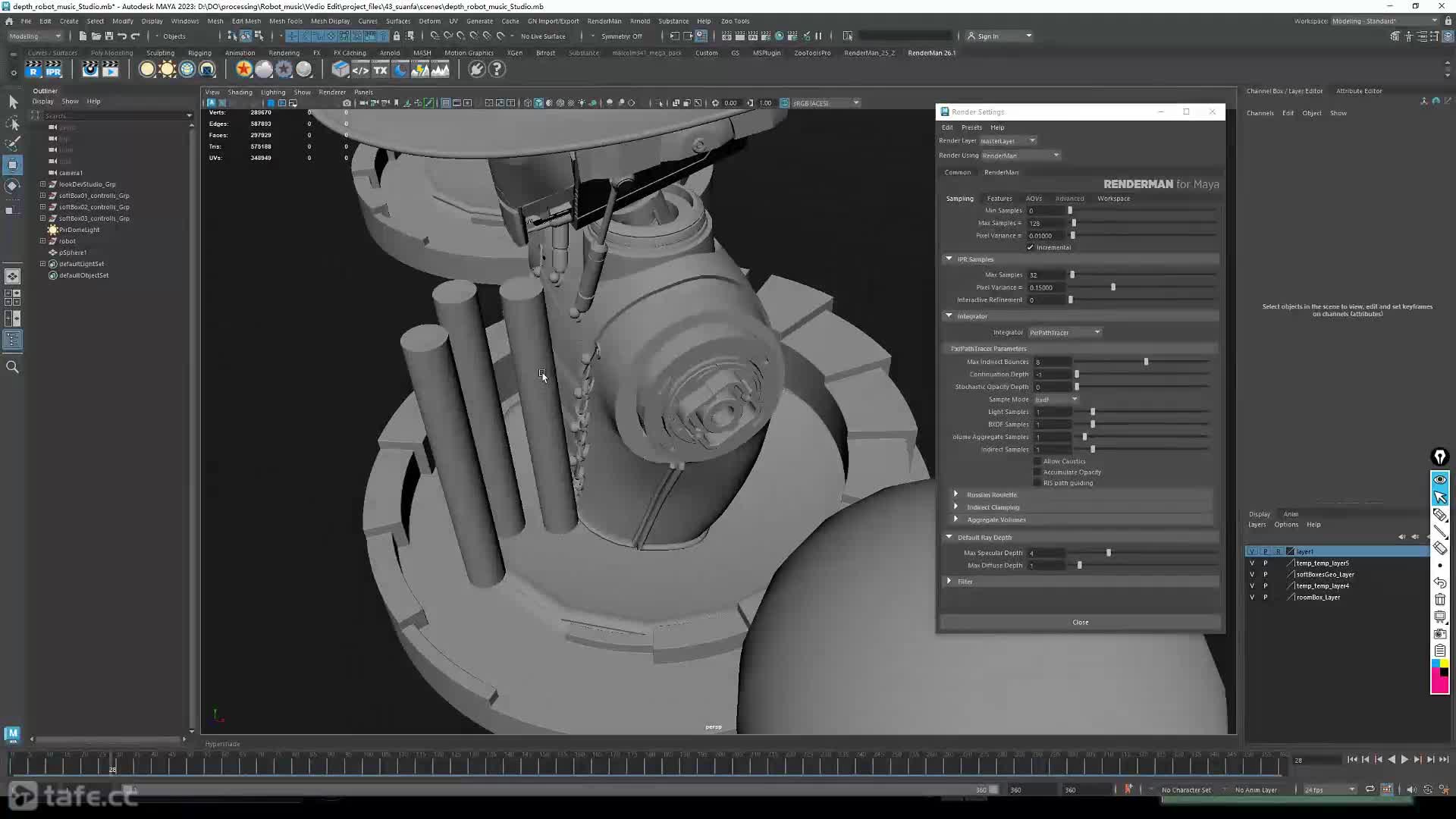Screen dimensions: 1456x819
Task: Toggle visibility V of roomBox_Layer
Action: tap(1252, 598)
